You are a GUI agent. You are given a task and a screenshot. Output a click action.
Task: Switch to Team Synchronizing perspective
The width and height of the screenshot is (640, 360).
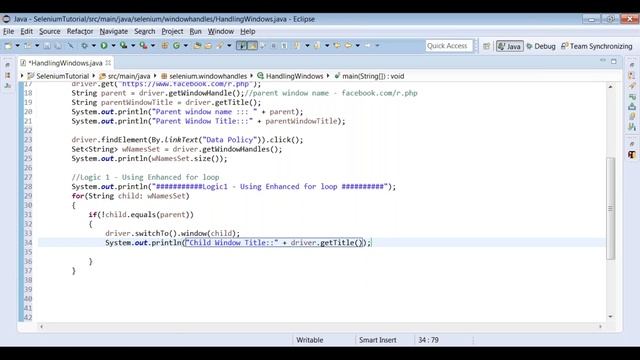click(x=597, y=46)
